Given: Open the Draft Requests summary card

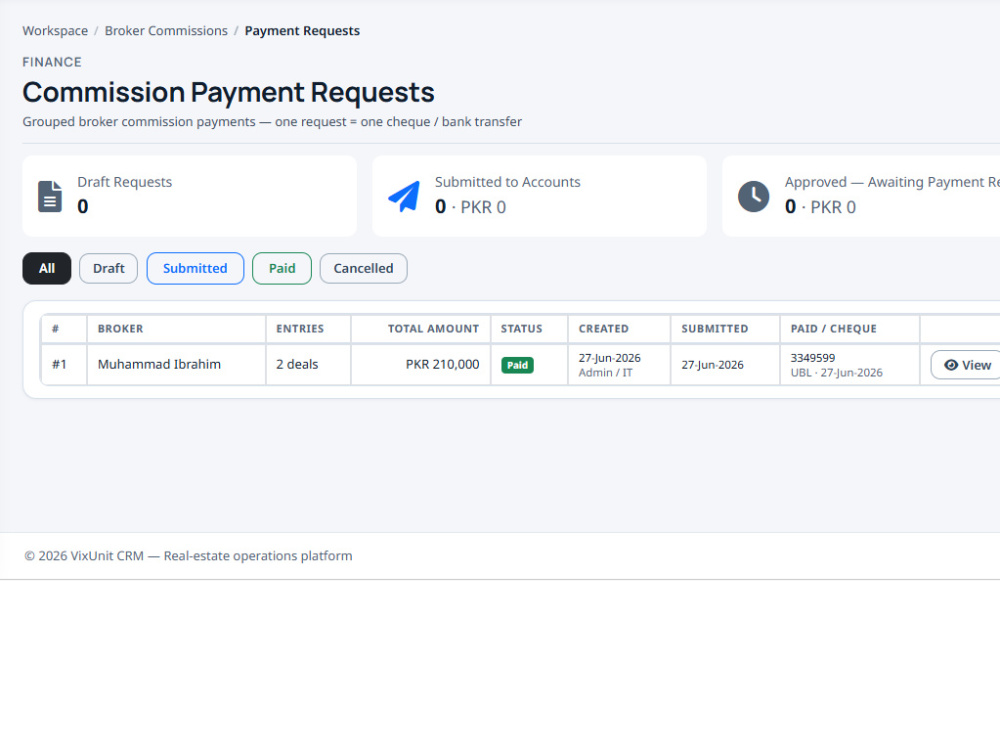Looking at the screenshot, I should coord(189,196).
